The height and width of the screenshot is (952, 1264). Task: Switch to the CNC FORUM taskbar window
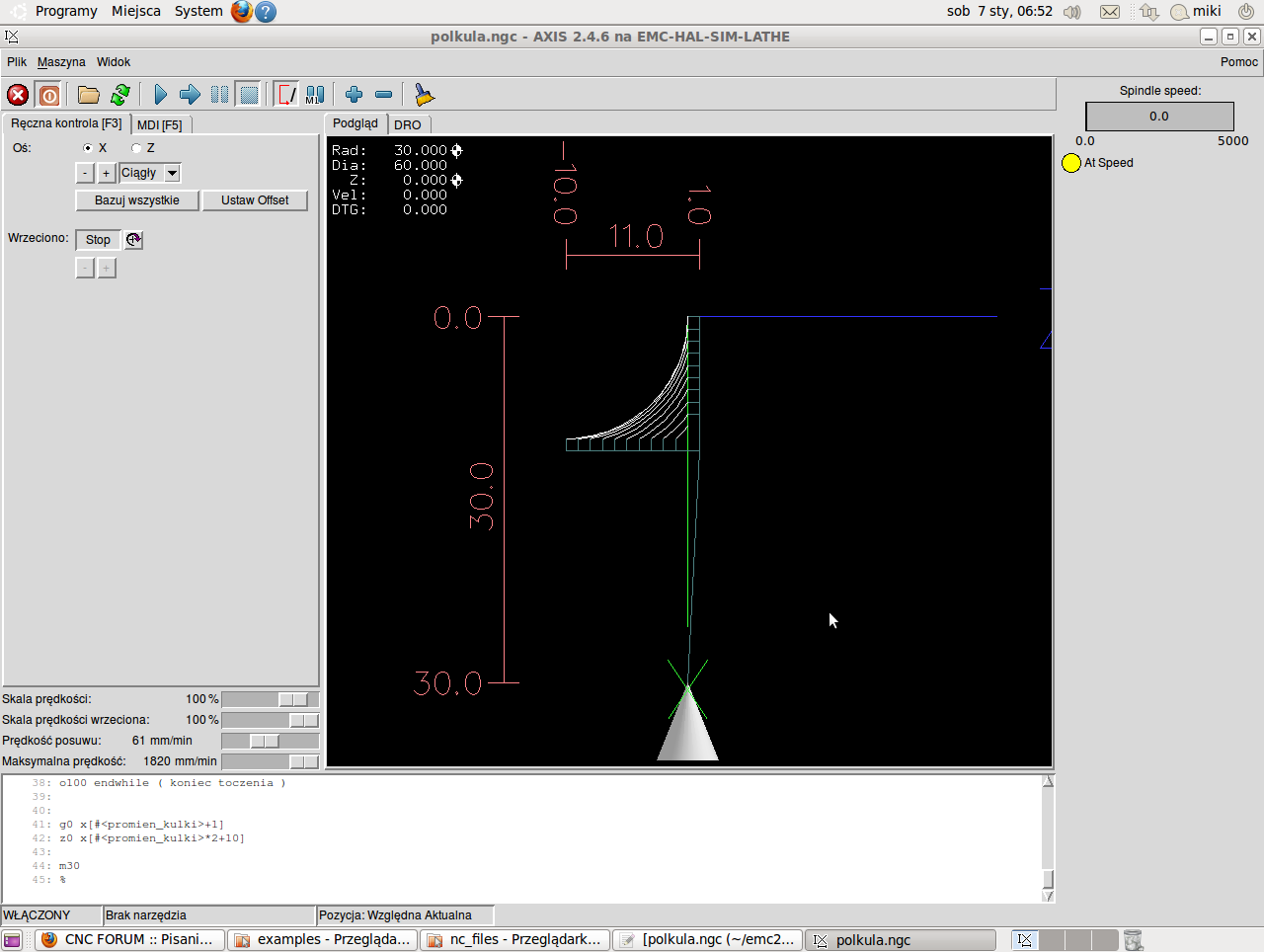129,940
